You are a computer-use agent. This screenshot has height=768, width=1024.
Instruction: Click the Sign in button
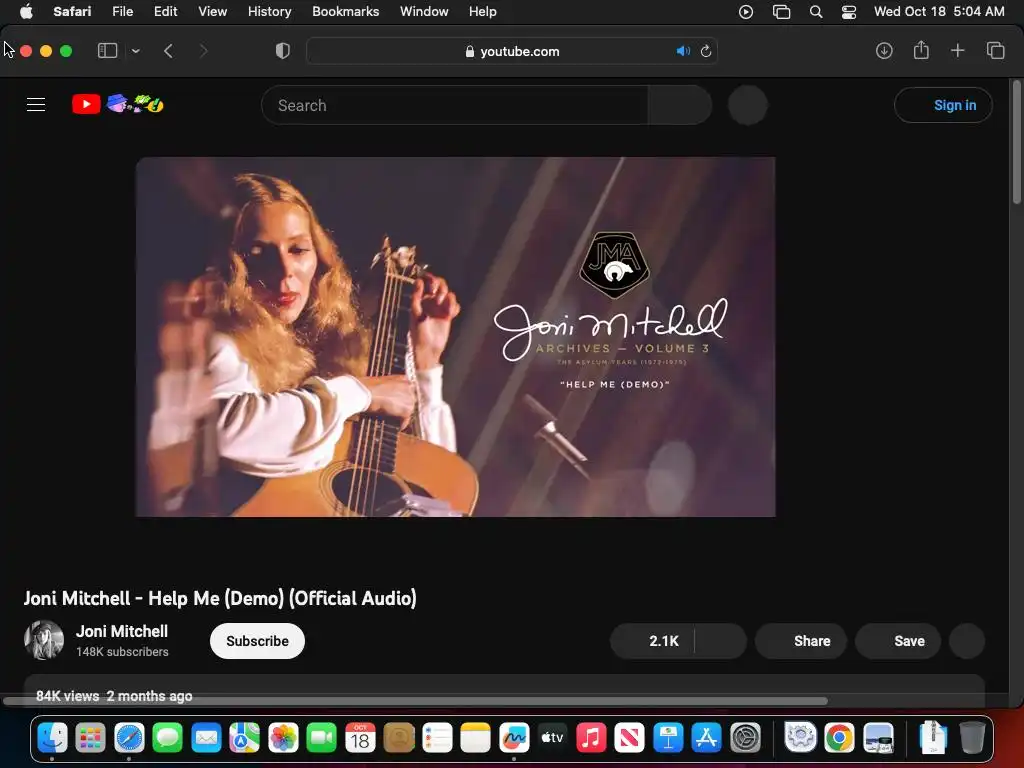pyautogui.click(x=944, y=105)
